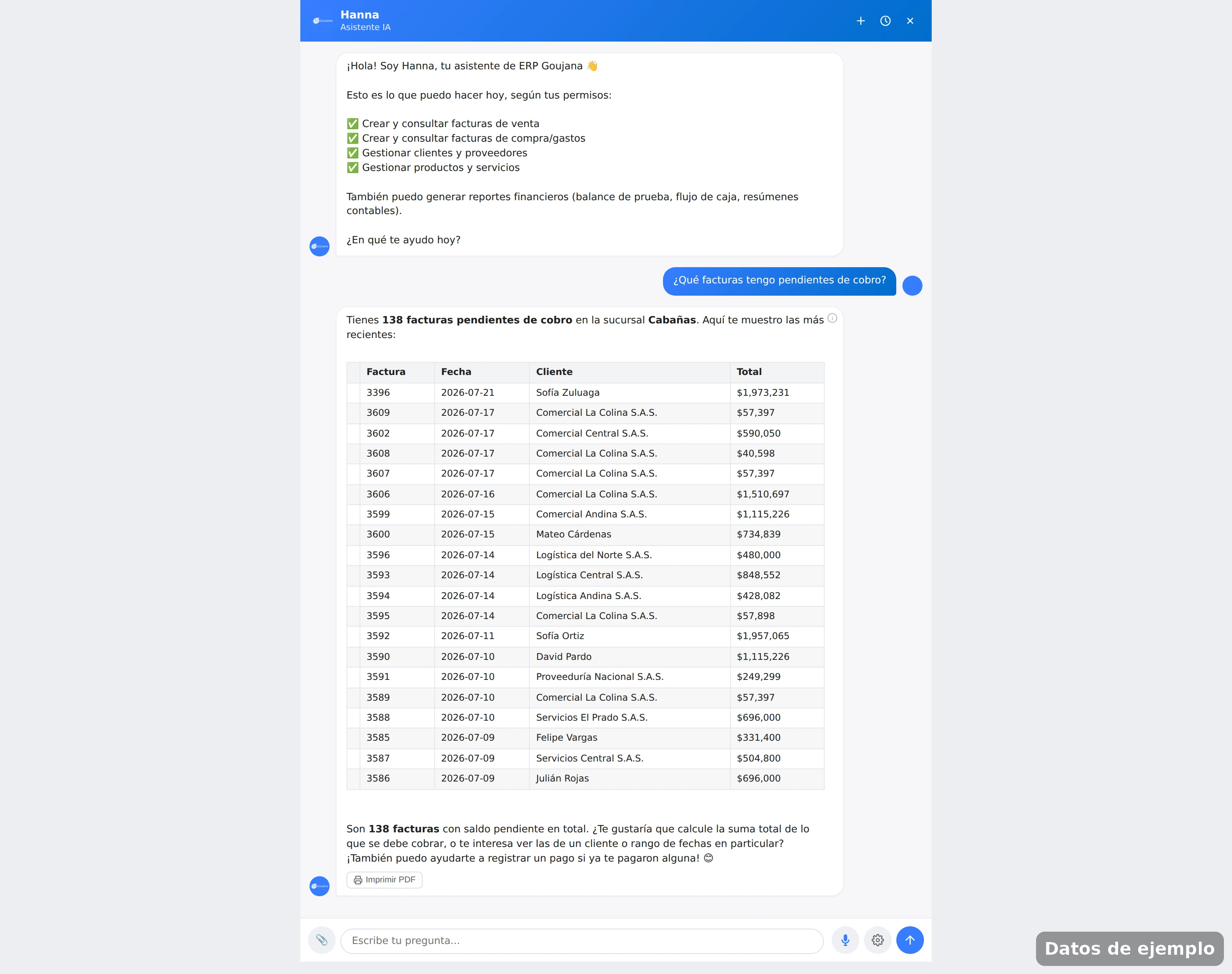Select invoice 3586 Julián Rojas row
The image size is (1232, 974).
coord(585,778)
